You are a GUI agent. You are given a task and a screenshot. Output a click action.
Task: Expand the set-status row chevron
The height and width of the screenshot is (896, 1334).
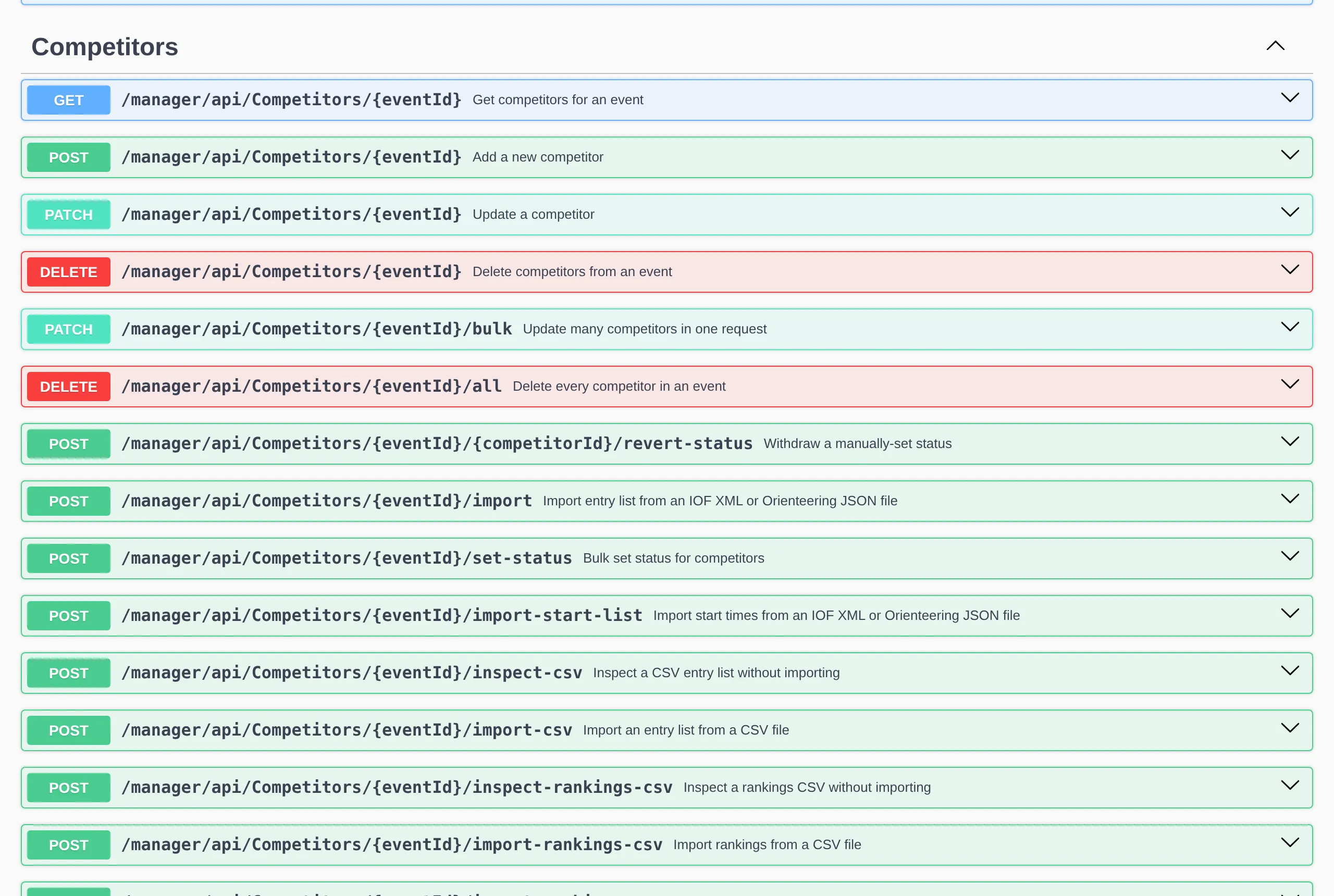(1289, 556)
